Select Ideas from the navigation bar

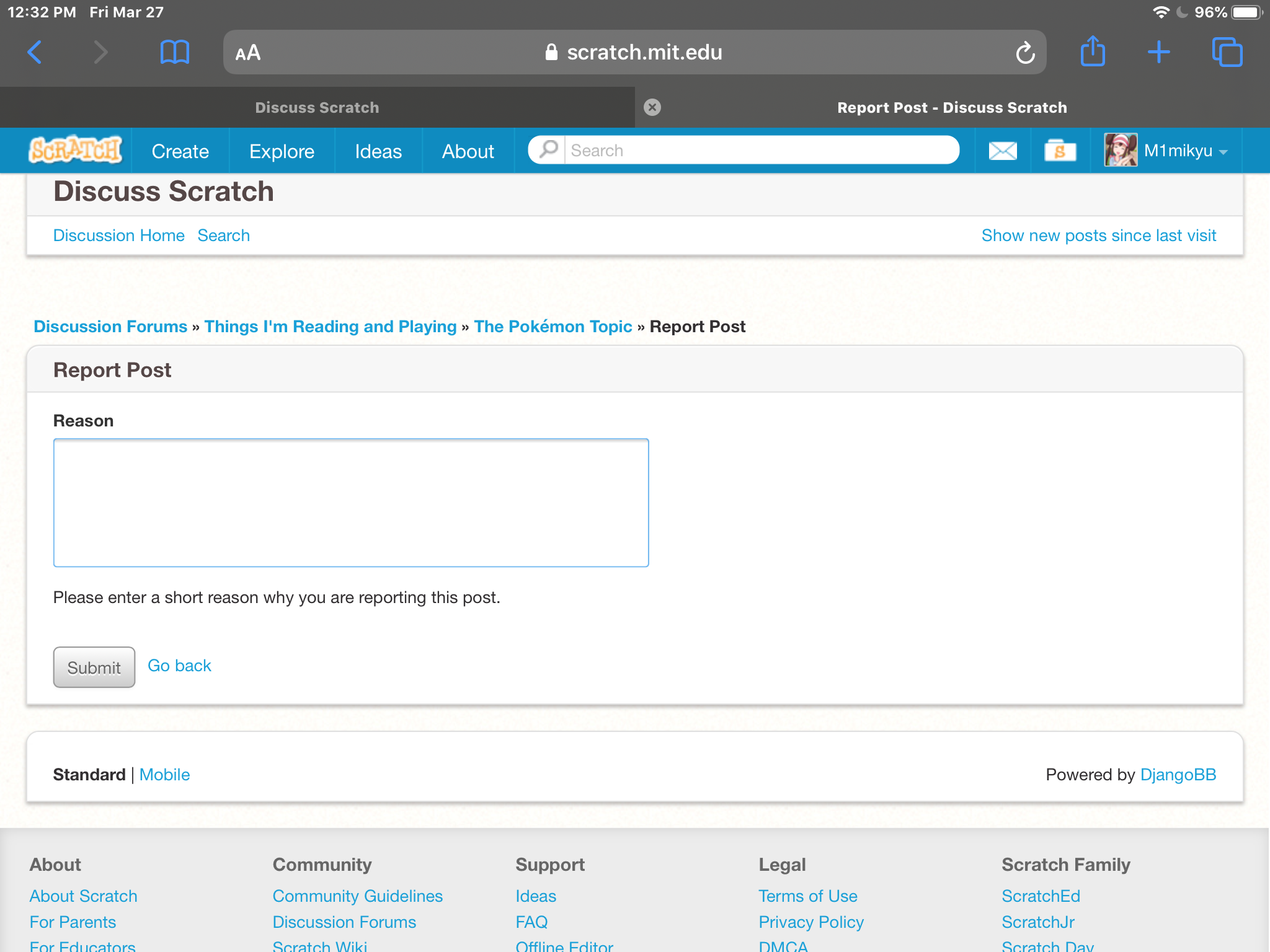(x=378, y=151)
